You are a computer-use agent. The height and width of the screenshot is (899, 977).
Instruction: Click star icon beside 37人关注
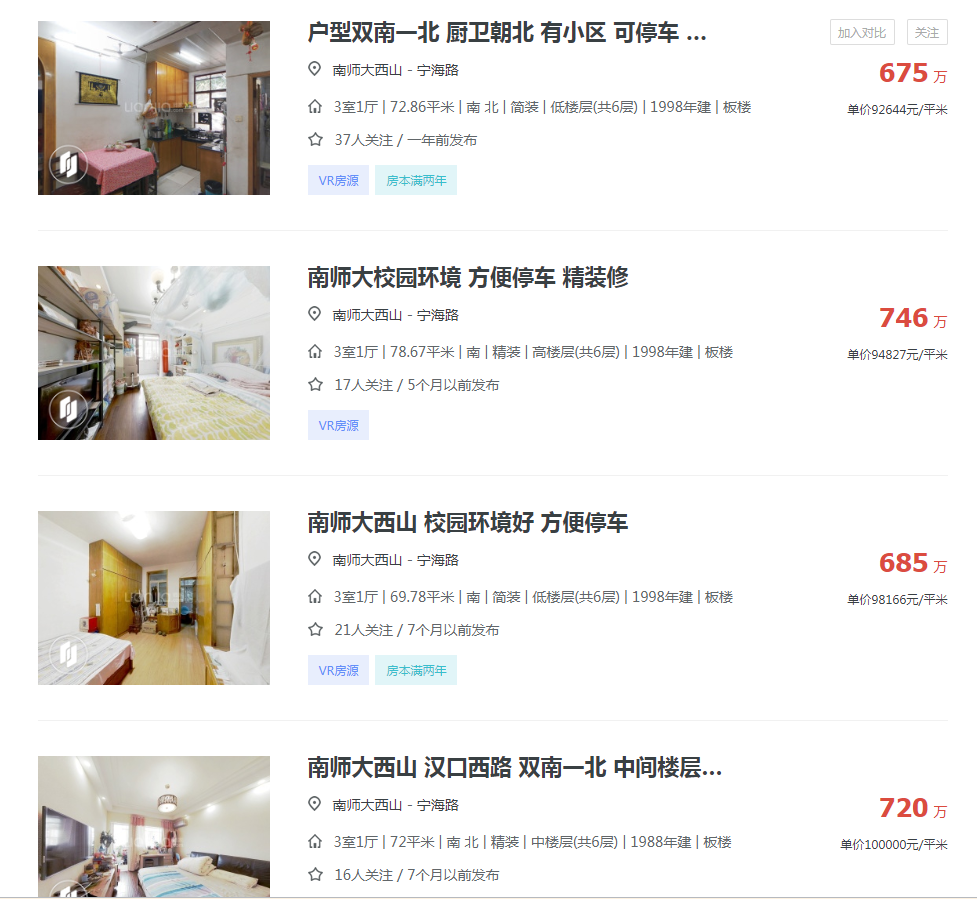pos(315,140)
